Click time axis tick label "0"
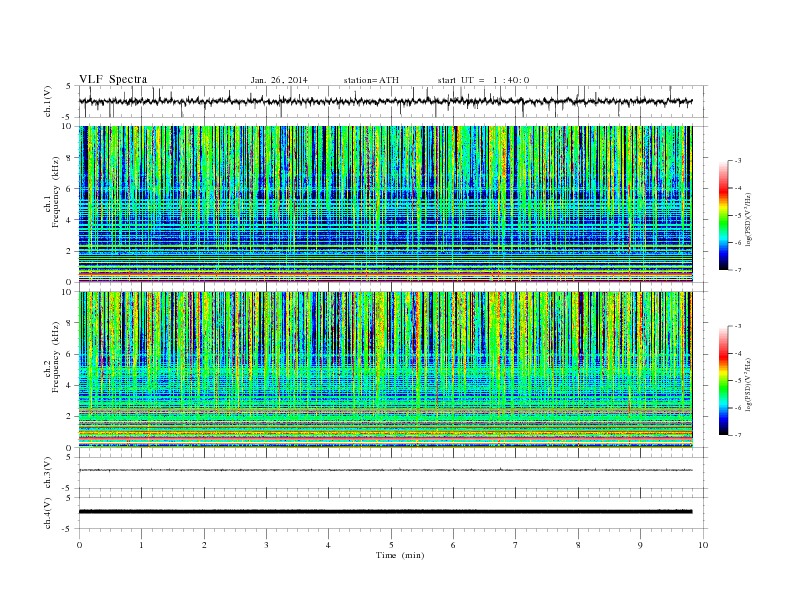Viewport: 792px width, 612px height. click(x=79, y=545)
